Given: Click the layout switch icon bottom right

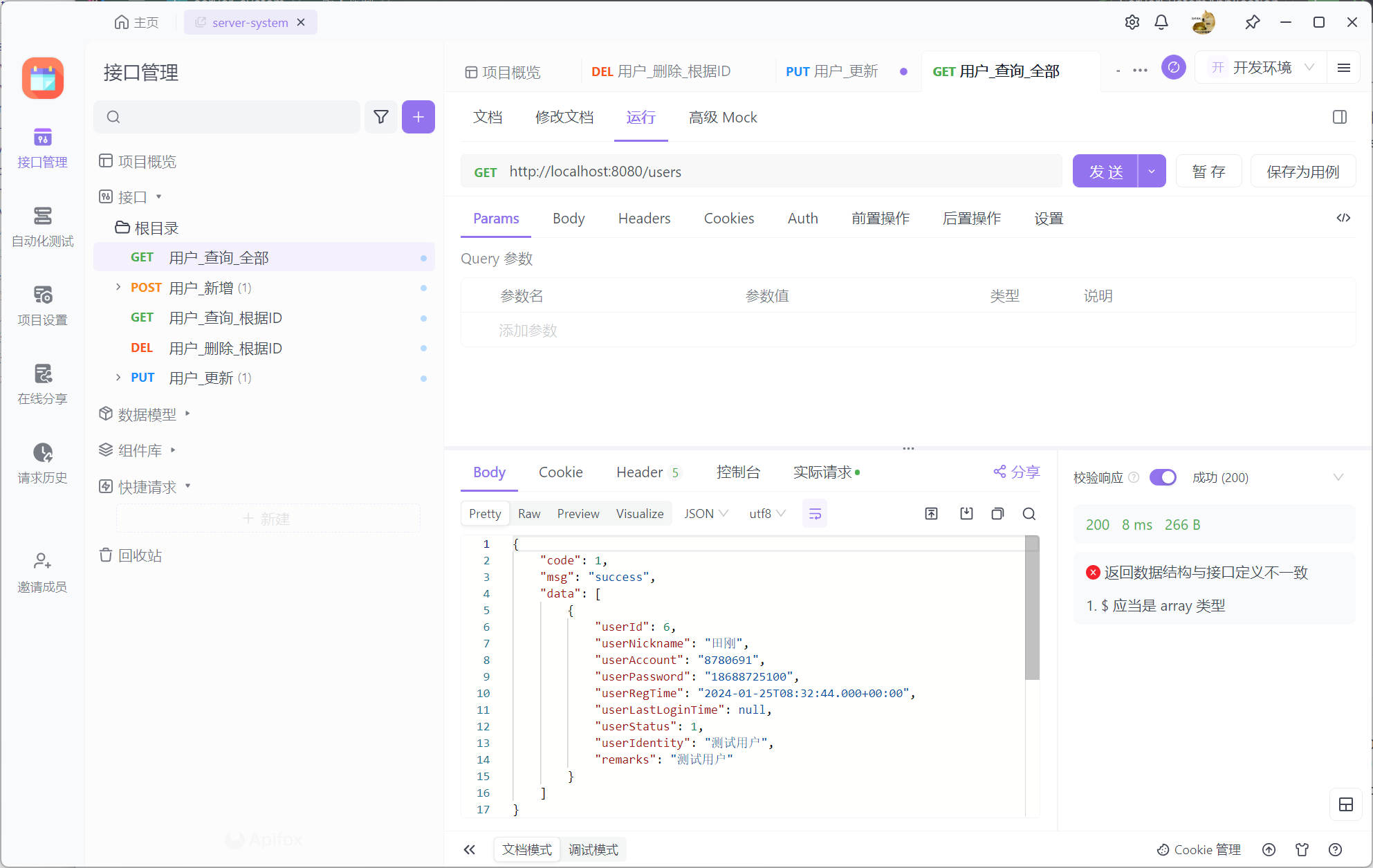Looking at the screenshot, I should 1346,804.
